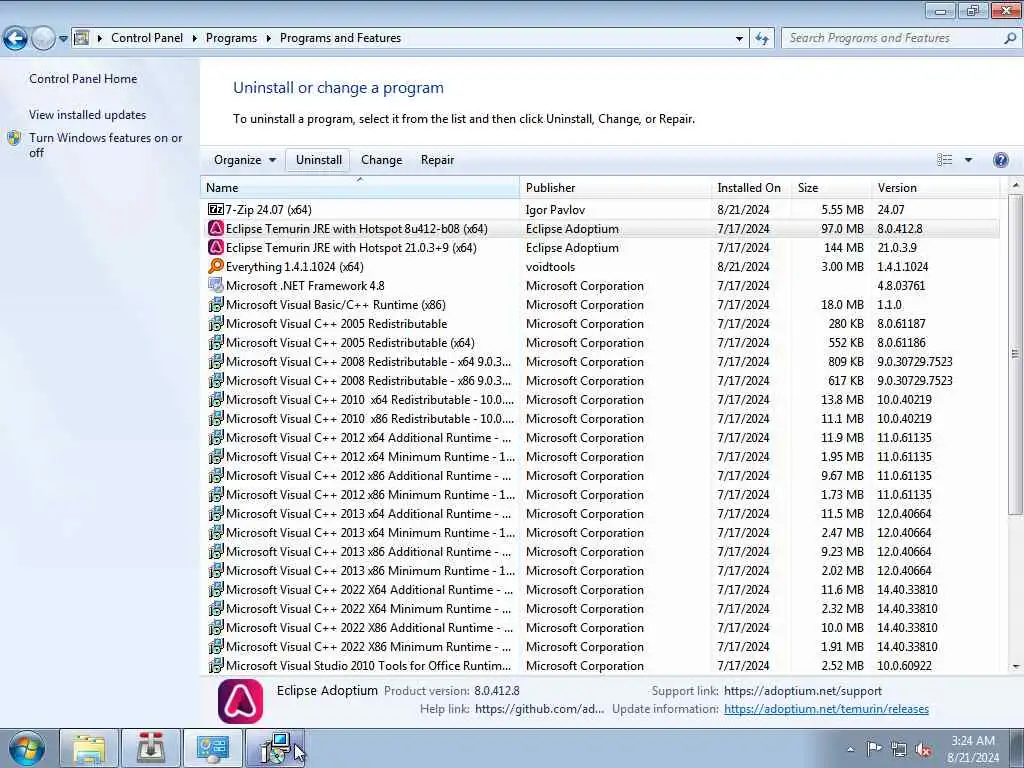Image resolution: width=1024 pixels, height=768 pixels.
Task: Click the Control Panel taskbar icon
Action: click(x=212, y=748)
